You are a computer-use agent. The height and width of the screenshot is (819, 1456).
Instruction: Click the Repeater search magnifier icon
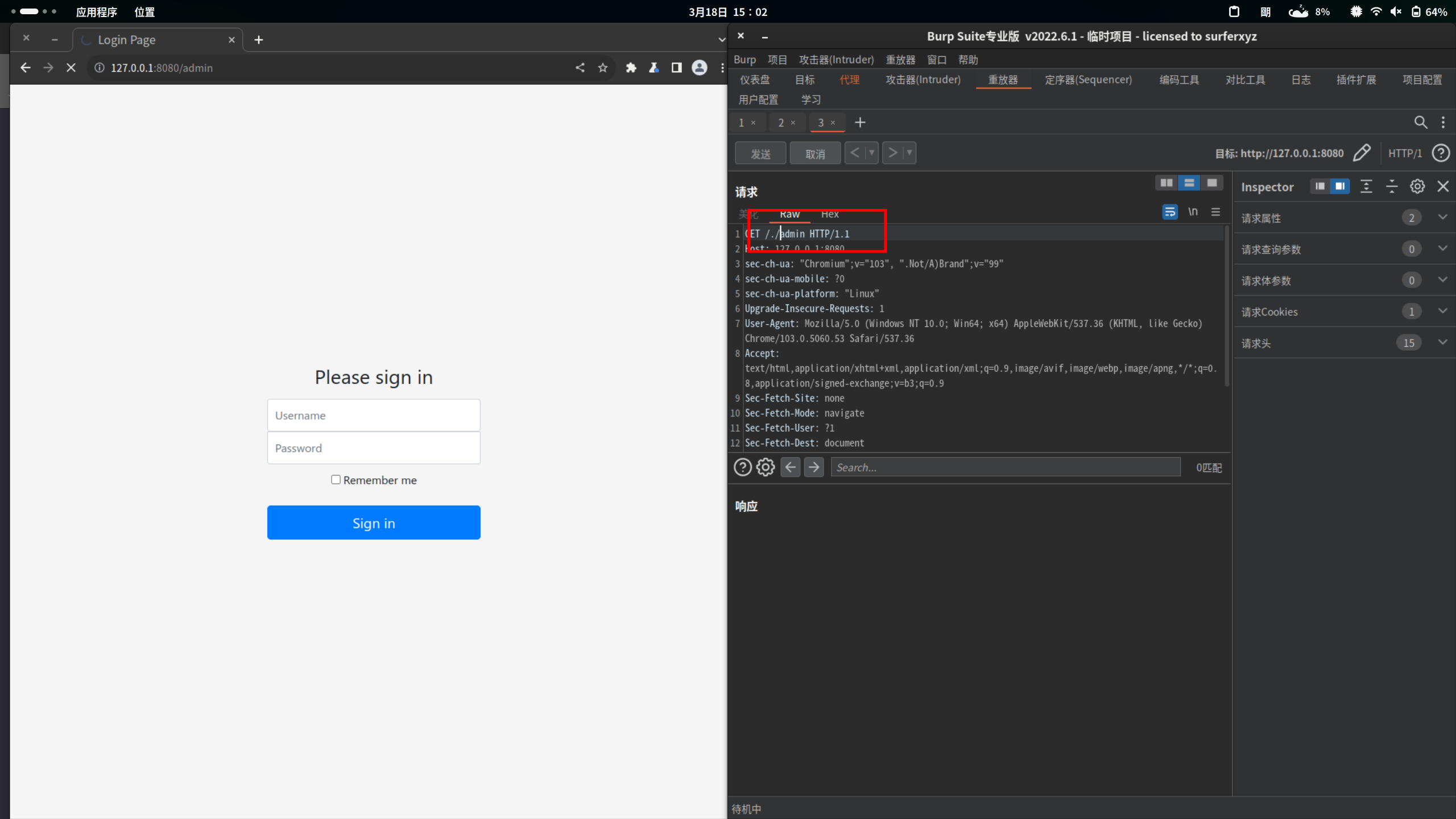(x=1421, y=122)
